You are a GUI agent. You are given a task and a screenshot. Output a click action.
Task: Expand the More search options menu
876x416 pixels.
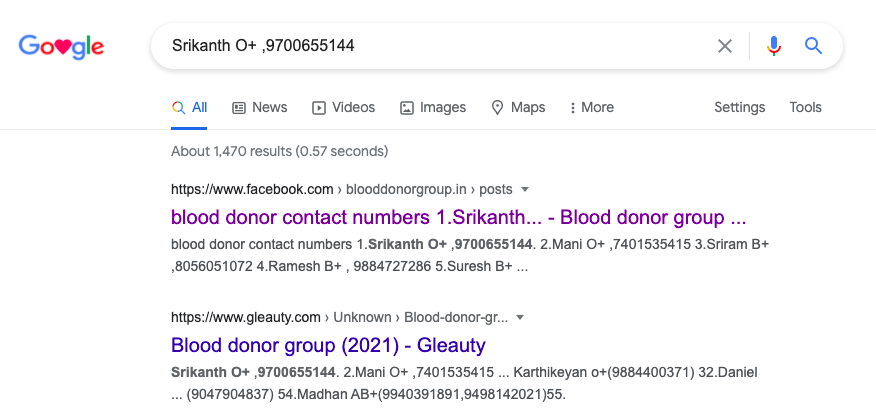pos(591,108)
